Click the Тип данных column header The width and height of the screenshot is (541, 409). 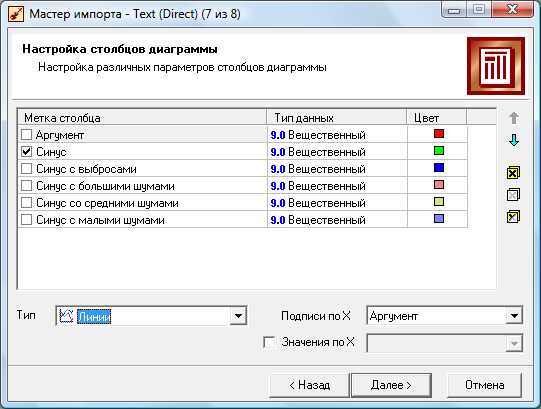[336, 118]
